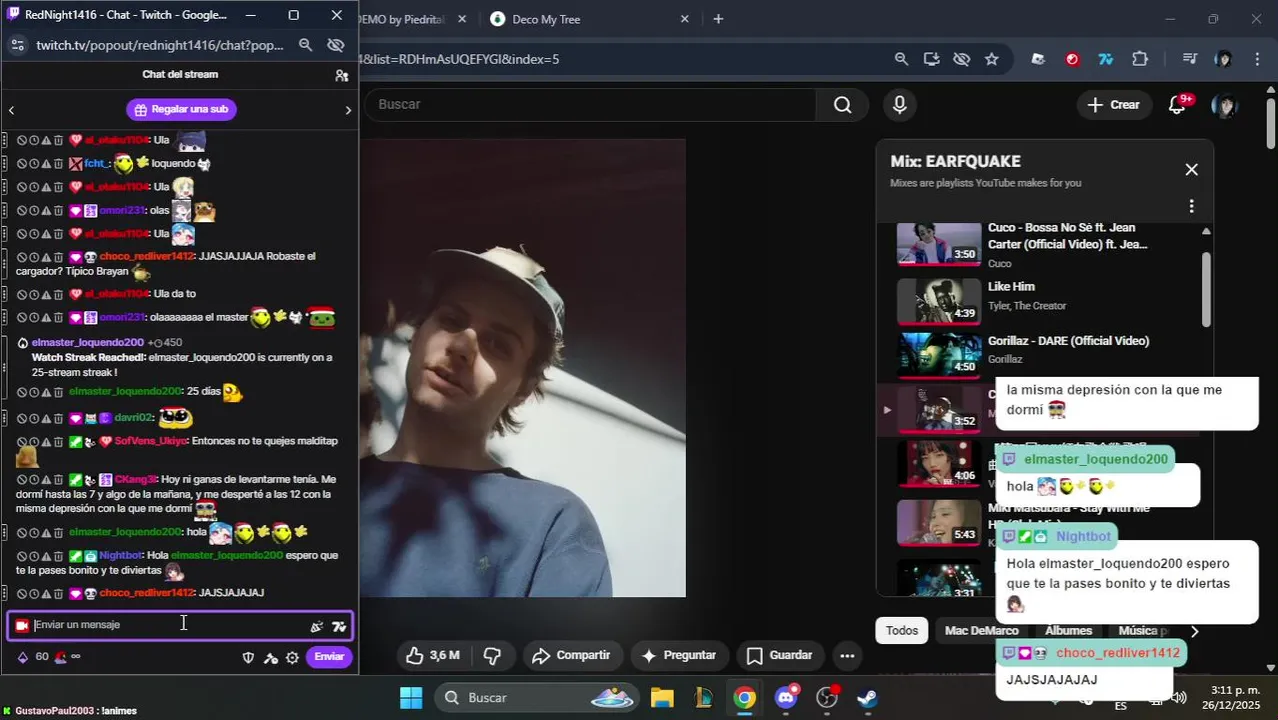Expand next chevron in chat gift banner
The width and height of the screenshot is (1278, 720).
click(348, 110)
